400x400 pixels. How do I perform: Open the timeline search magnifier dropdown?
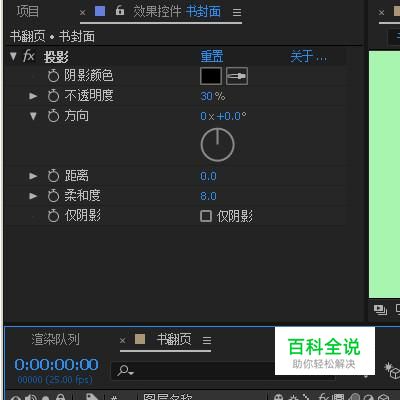click(126, 370)
